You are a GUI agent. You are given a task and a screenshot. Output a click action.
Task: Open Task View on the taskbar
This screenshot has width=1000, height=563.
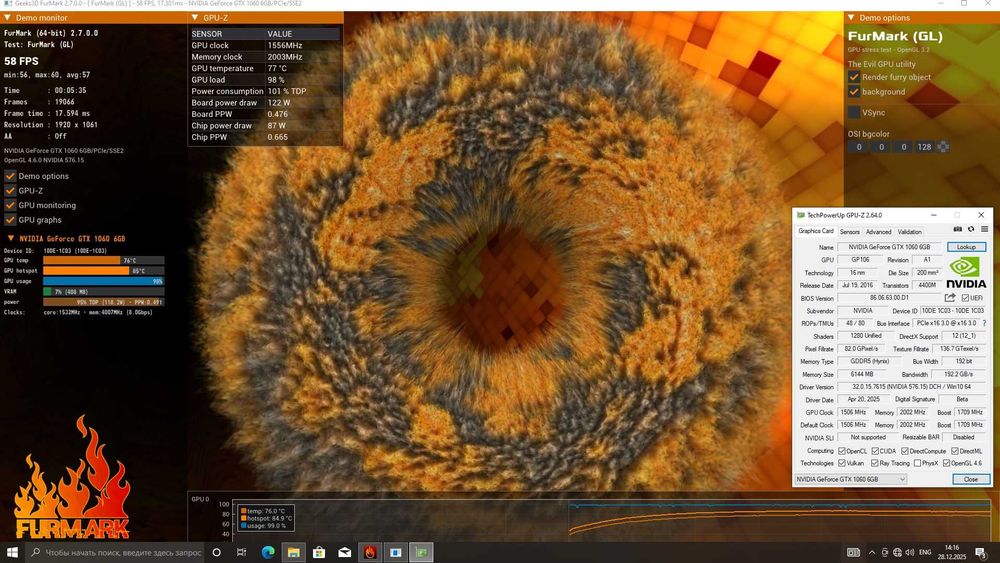pos(241,552)
